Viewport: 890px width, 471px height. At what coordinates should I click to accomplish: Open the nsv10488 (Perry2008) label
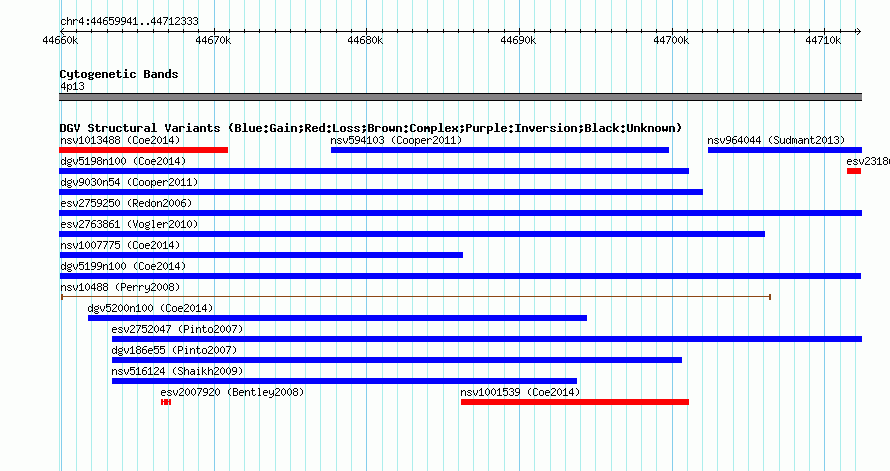120,287
